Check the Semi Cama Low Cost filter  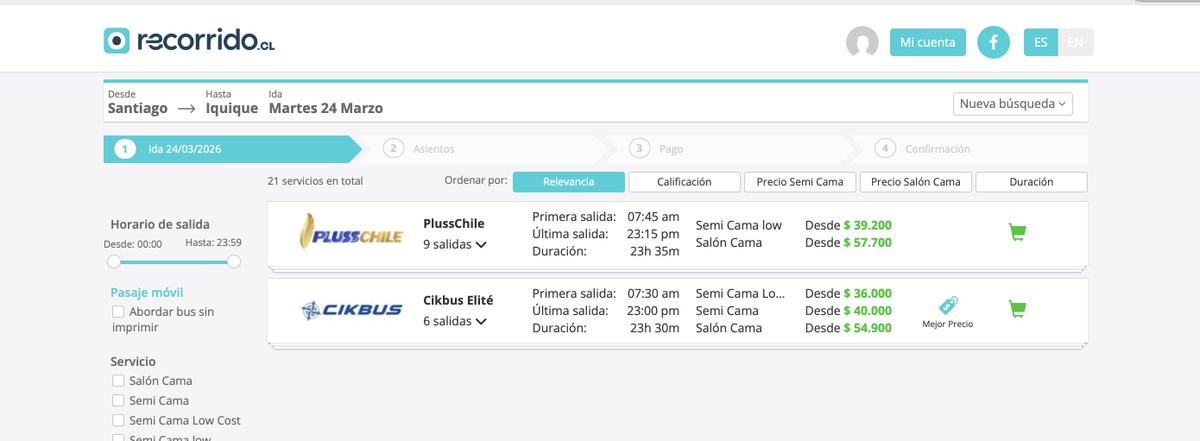118,421
